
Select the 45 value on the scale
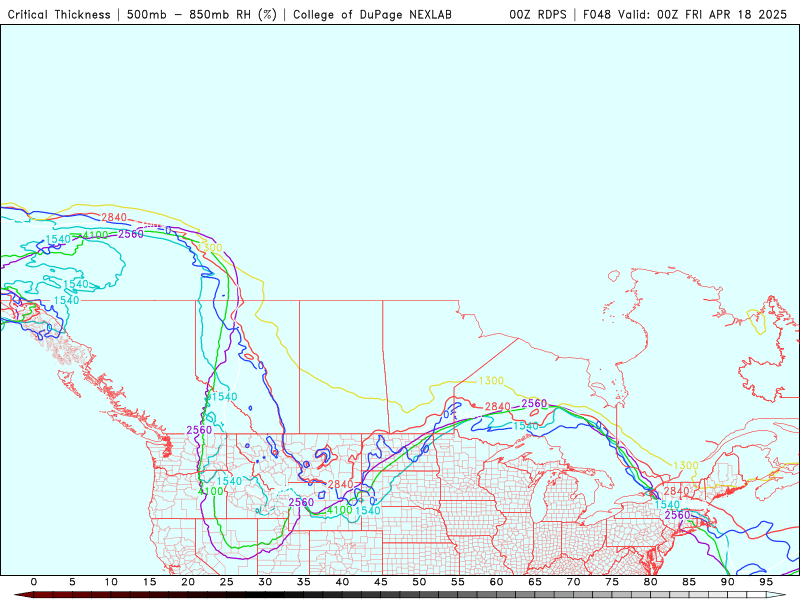click(x=381, y=582)
